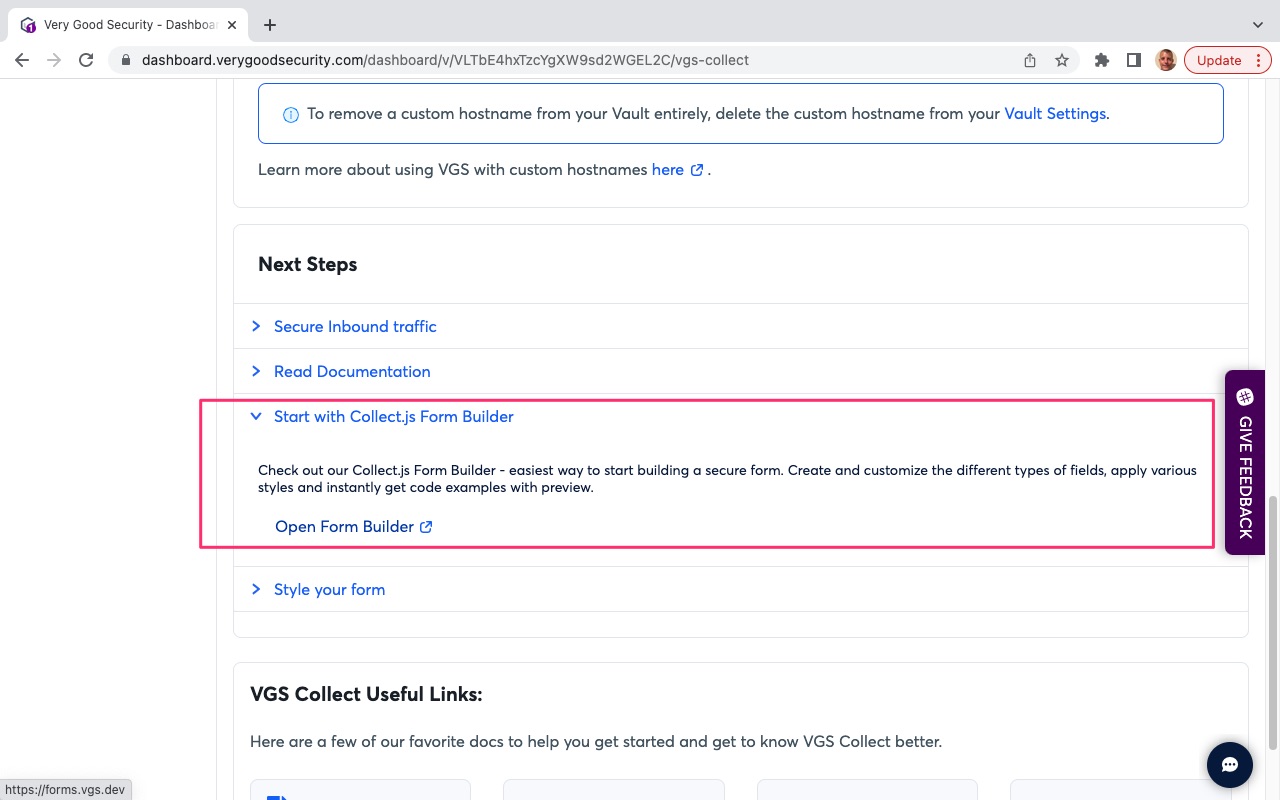Image resolution: width=1280 pixels, height=800 pixels.
Task: Bookmark this page with star icon
Action: point(1062,60)
